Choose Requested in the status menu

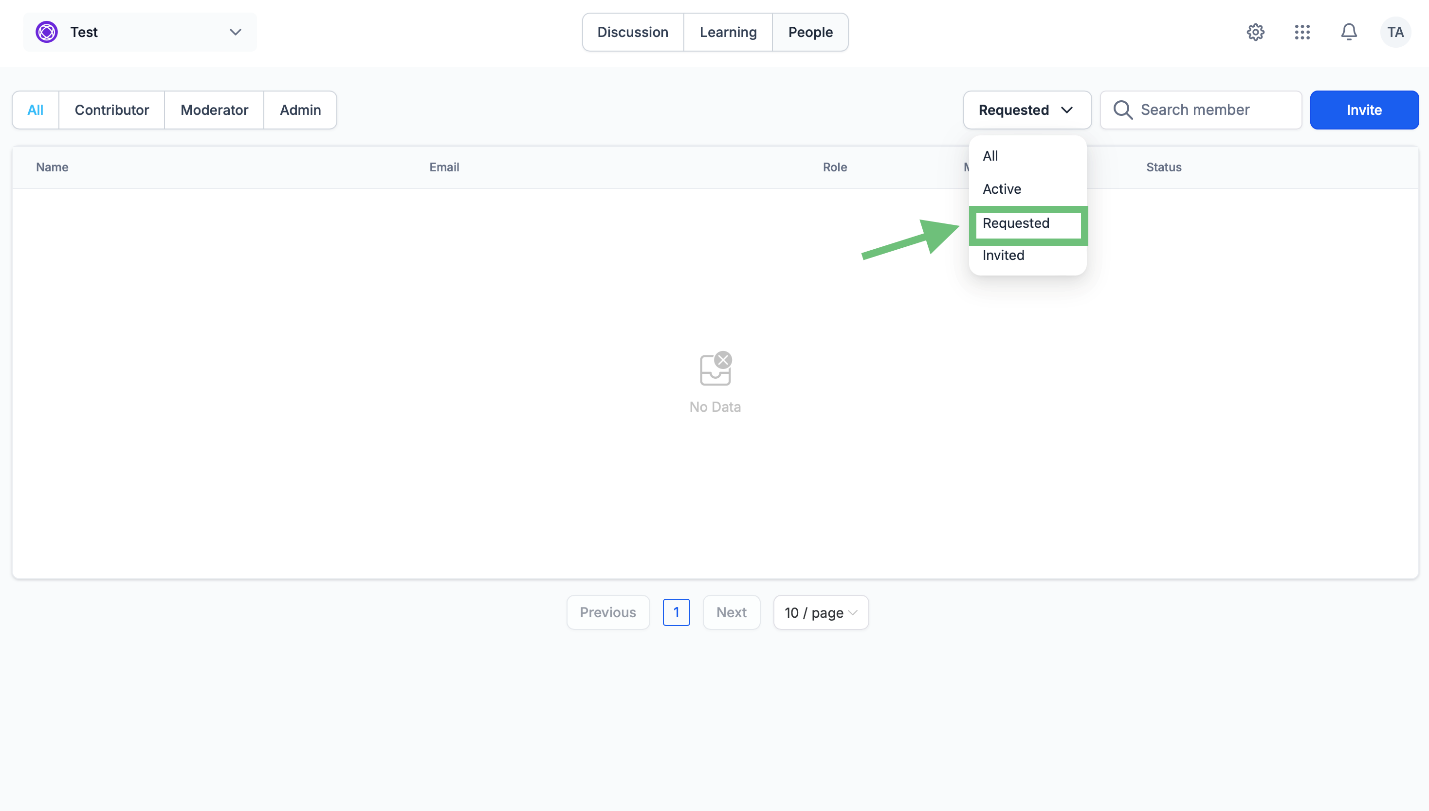1027,223
